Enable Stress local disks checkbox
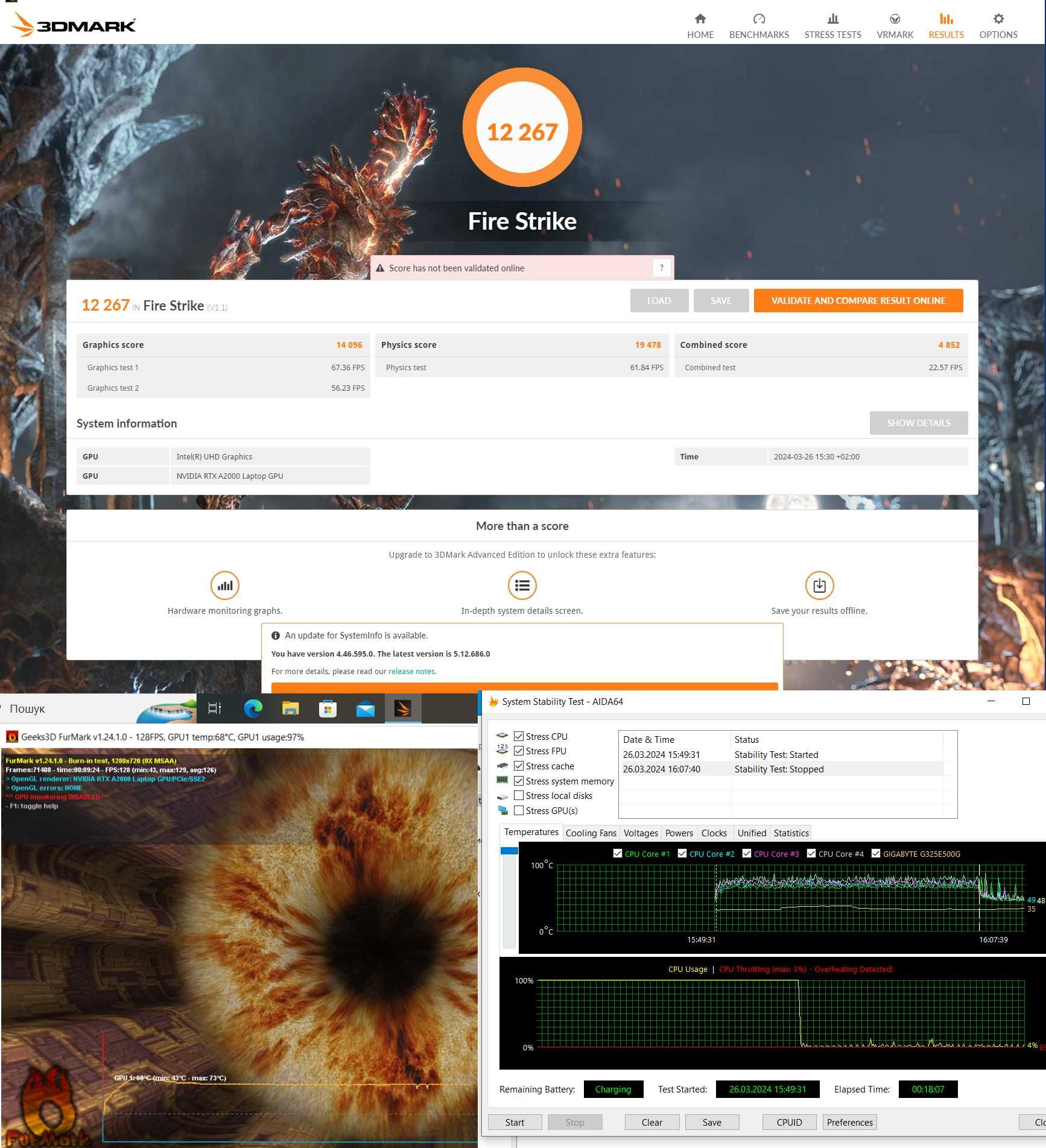 tap(519, 795)
